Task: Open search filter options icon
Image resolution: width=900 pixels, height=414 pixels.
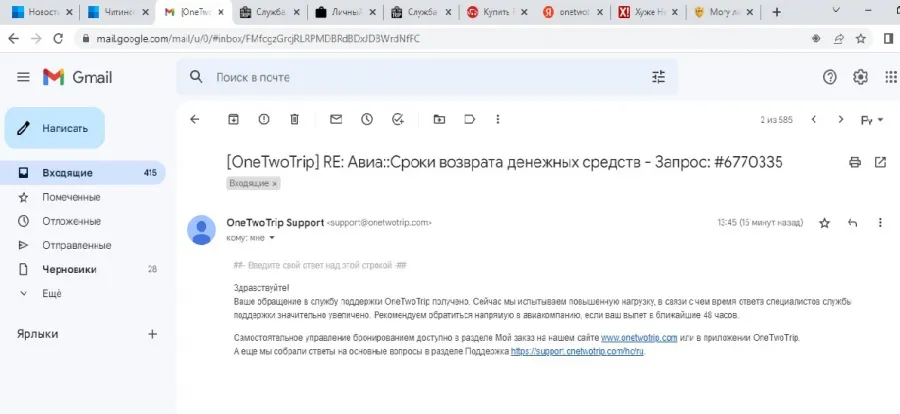Action: (x=658, y=77)
